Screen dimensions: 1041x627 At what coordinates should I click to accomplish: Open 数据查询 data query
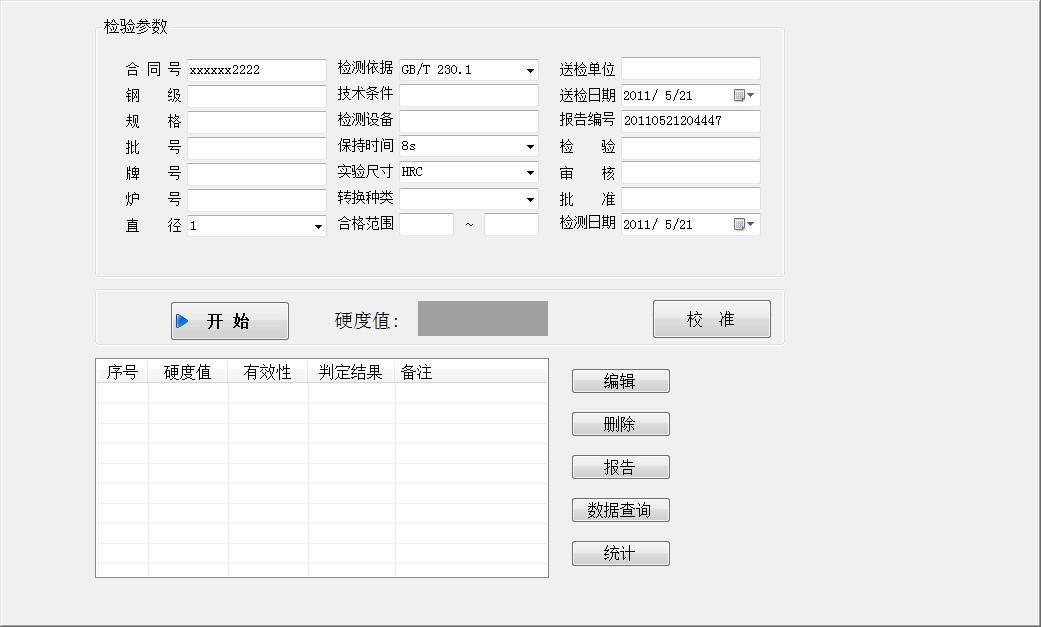(x=620, y=510)
